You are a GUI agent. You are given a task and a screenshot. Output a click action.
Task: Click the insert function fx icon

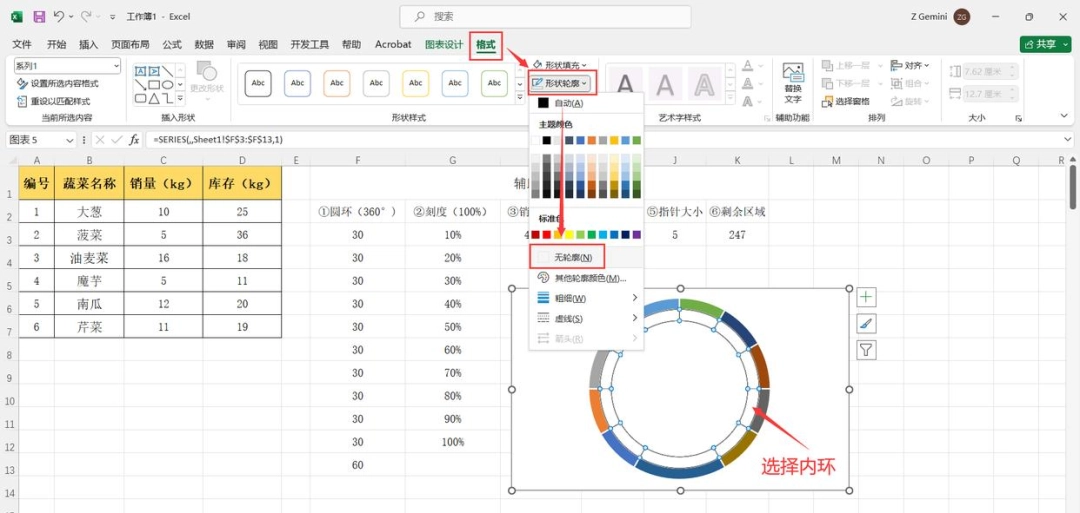click(x=134, y=140)
